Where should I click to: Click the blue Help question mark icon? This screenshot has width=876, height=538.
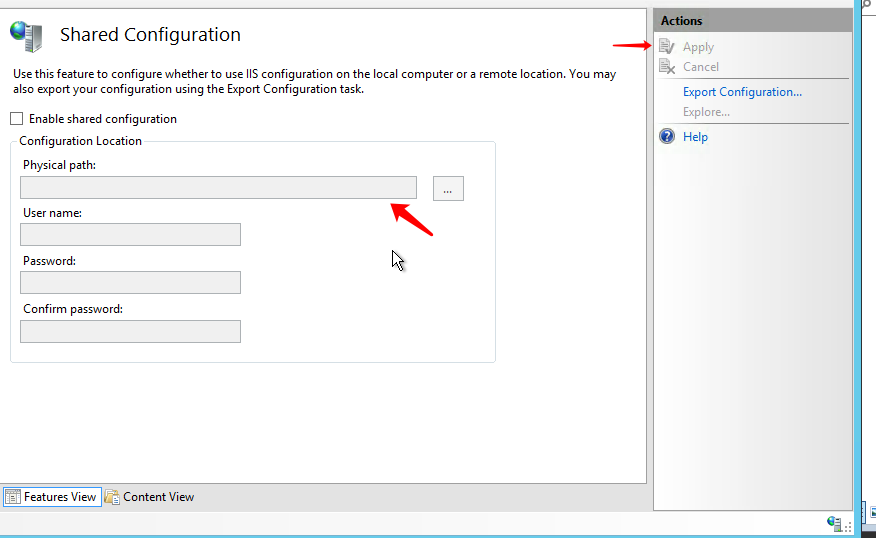pos(668,137)
